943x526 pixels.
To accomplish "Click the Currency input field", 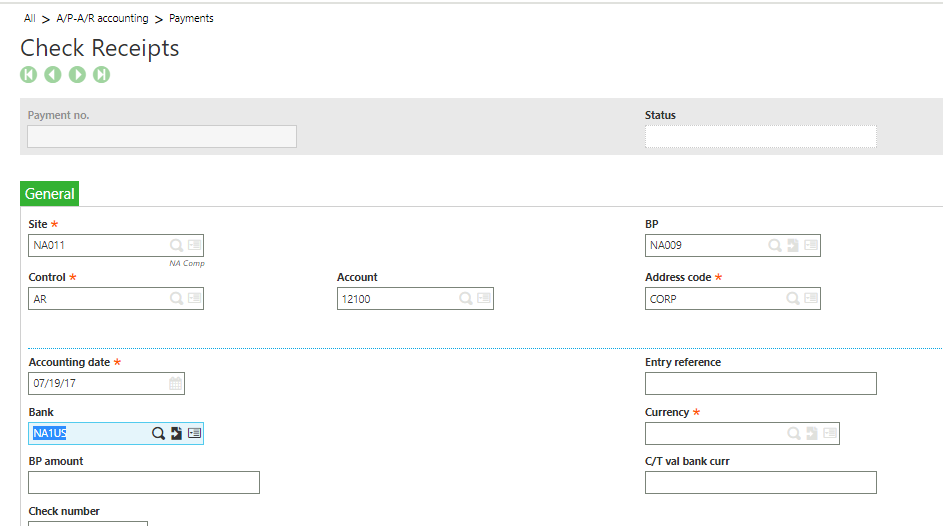I will 714,433.
